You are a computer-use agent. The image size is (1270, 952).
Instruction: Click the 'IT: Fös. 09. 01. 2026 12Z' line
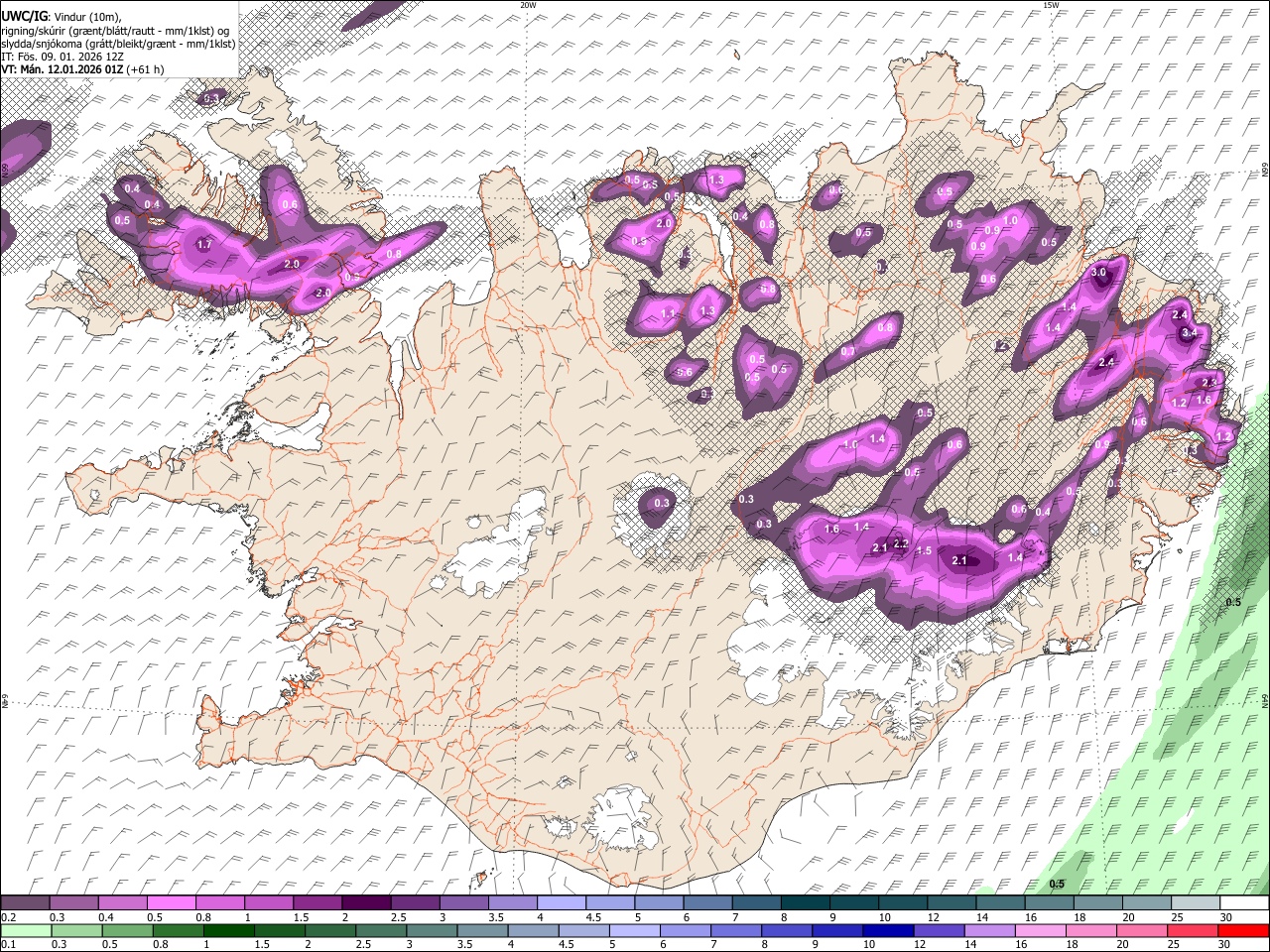pyautogui.click(x=63, y=57)
